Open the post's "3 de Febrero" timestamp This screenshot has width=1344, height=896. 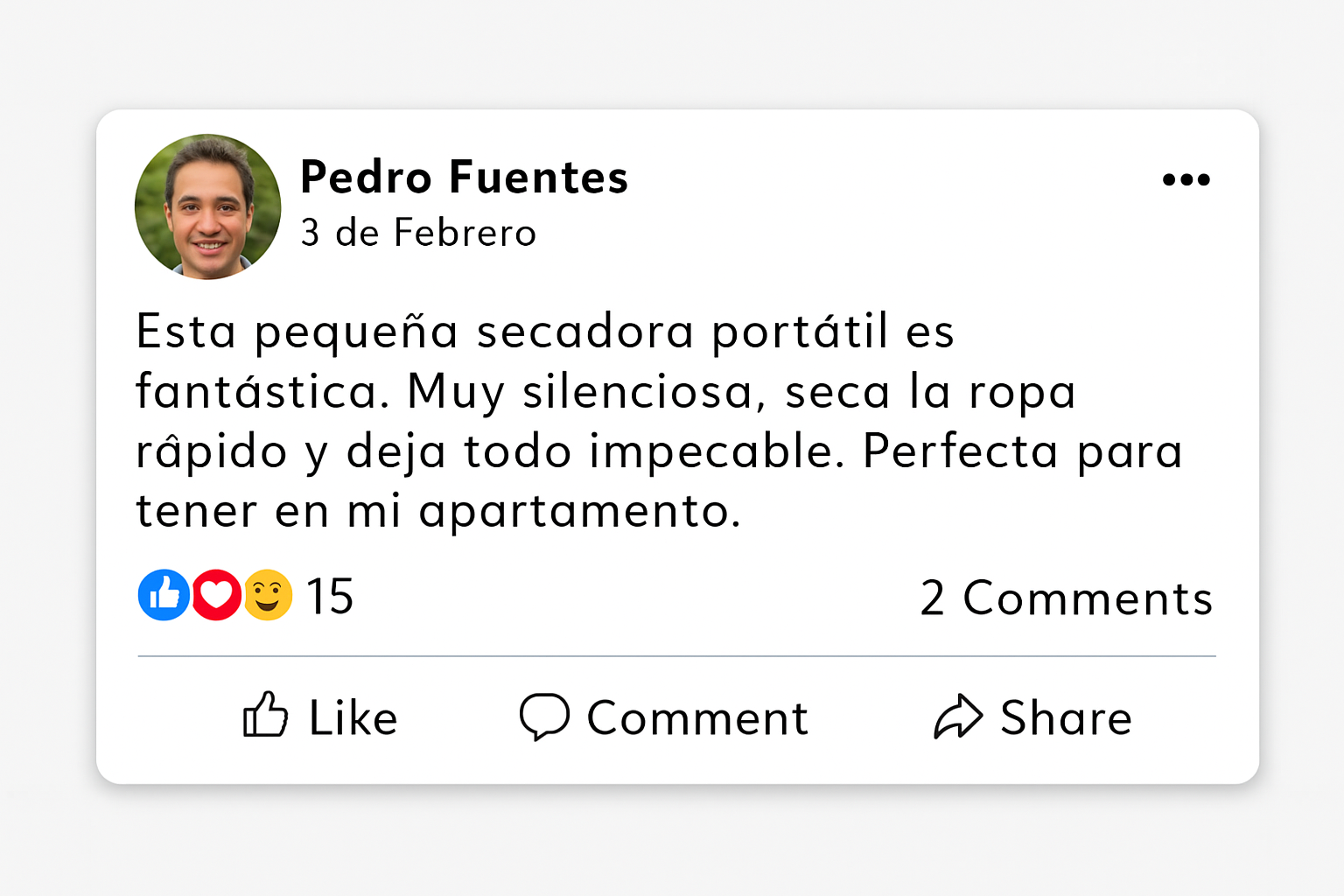418,233
